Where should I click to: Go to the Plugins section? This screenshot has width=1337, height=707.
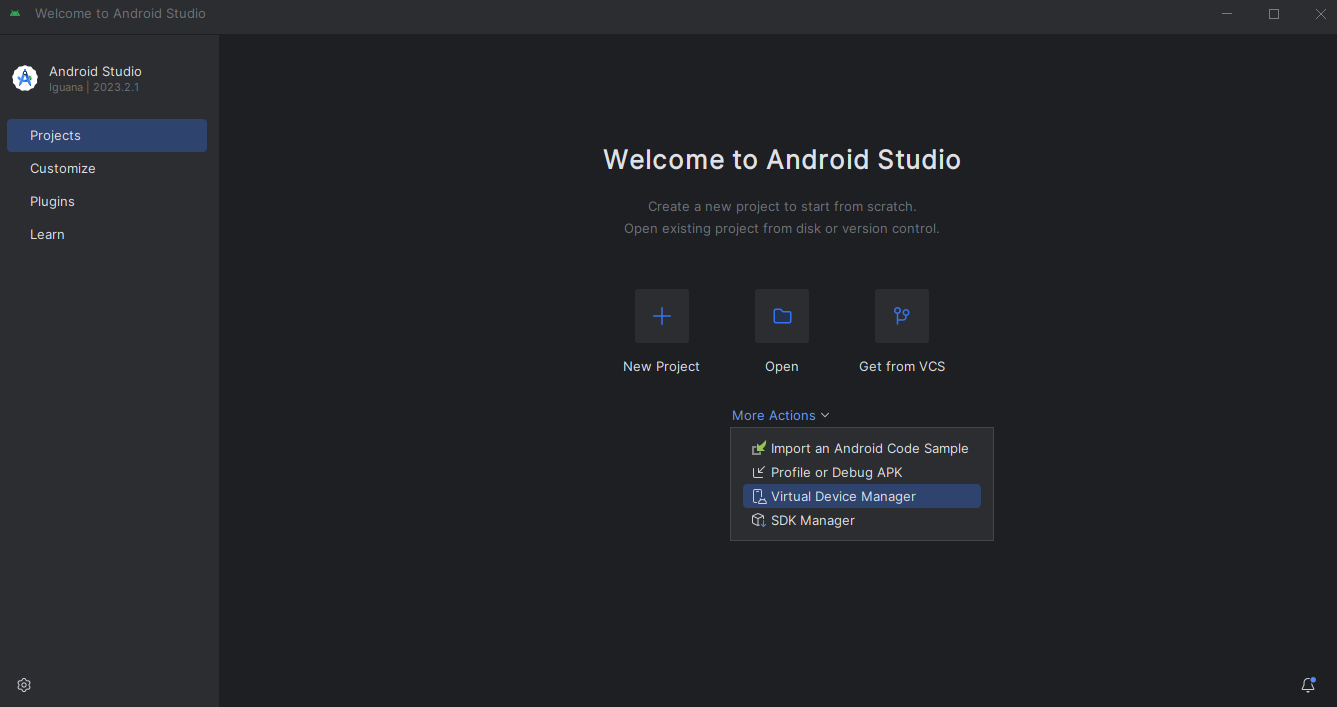52,201
